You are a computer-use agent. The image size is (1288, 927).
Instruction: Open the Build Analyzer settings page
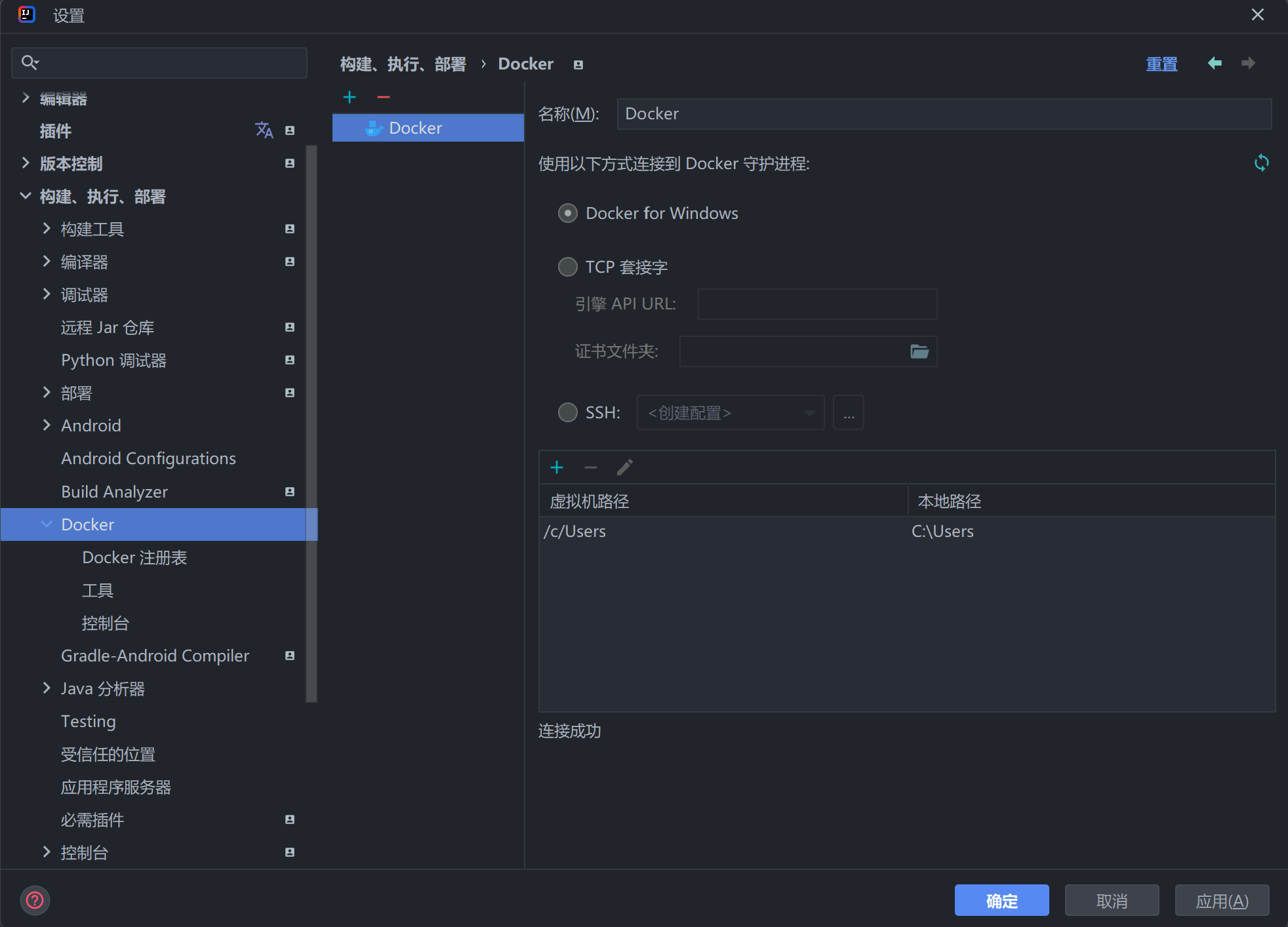[x=114, y=492]
